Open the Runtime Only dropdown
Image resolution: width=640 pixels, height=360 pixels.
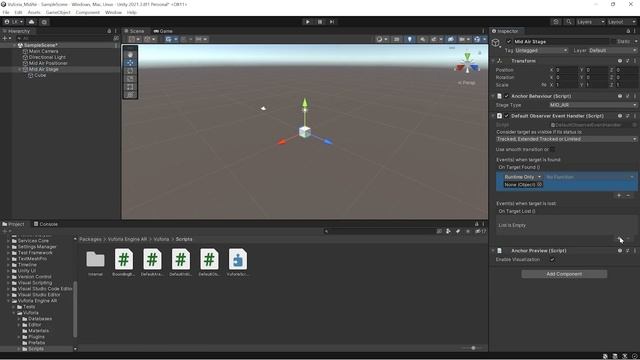pos(523,177)
